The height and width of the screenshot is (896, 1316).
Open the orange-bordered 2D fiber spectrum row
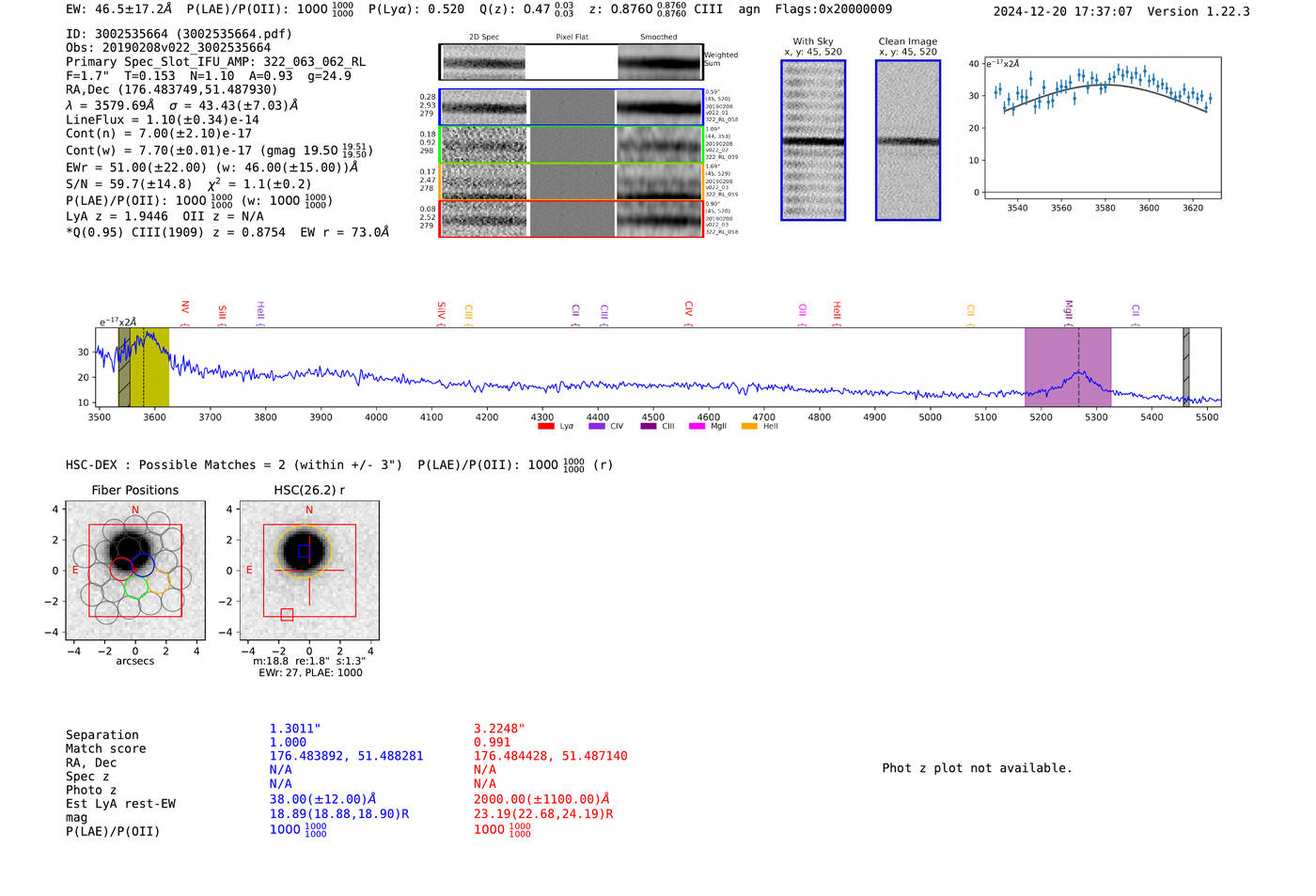pyautogui.click(x=572, y=181)
